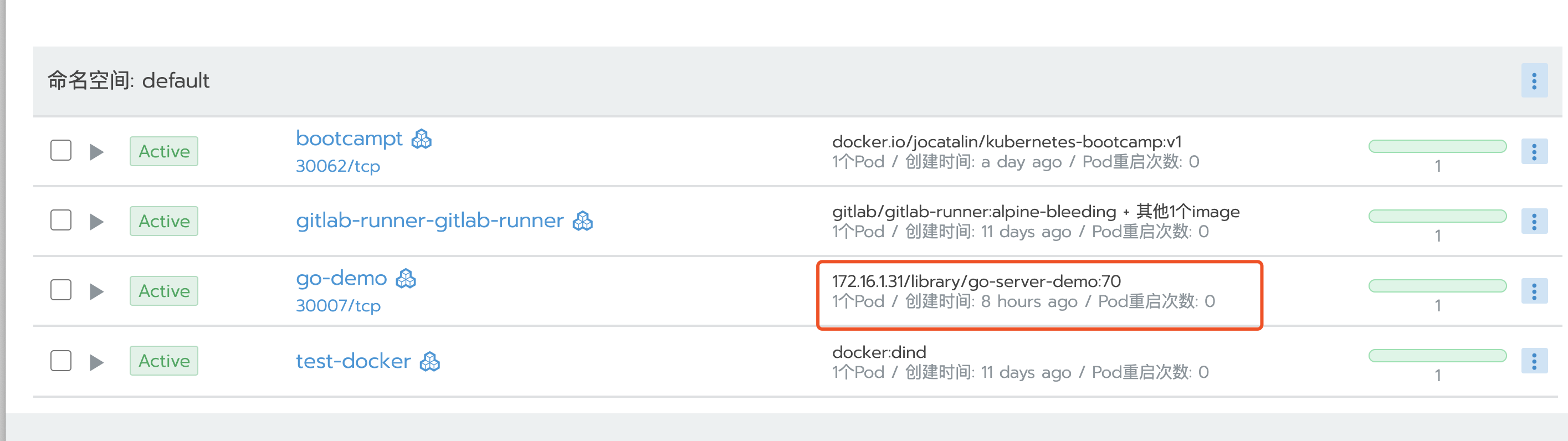
Task: Expand the go-demo workload details
Action: point(96,291)
